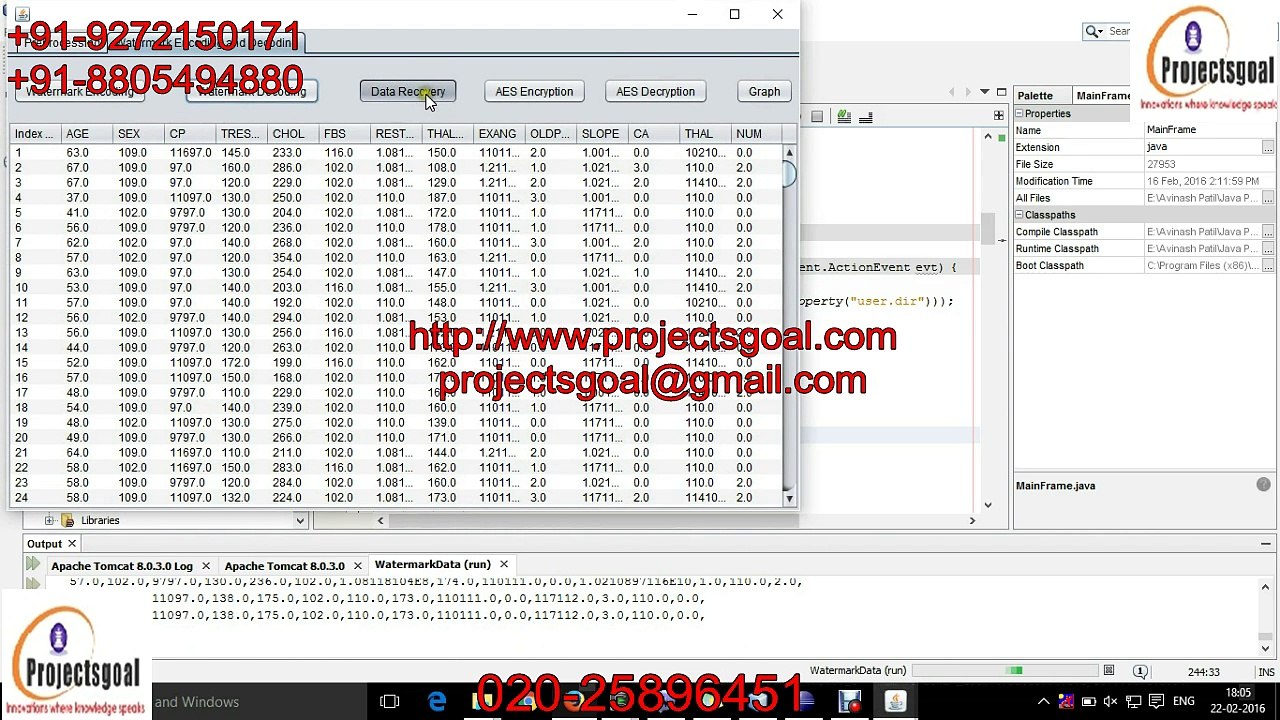Collapse the Classpaths section

1020,215
